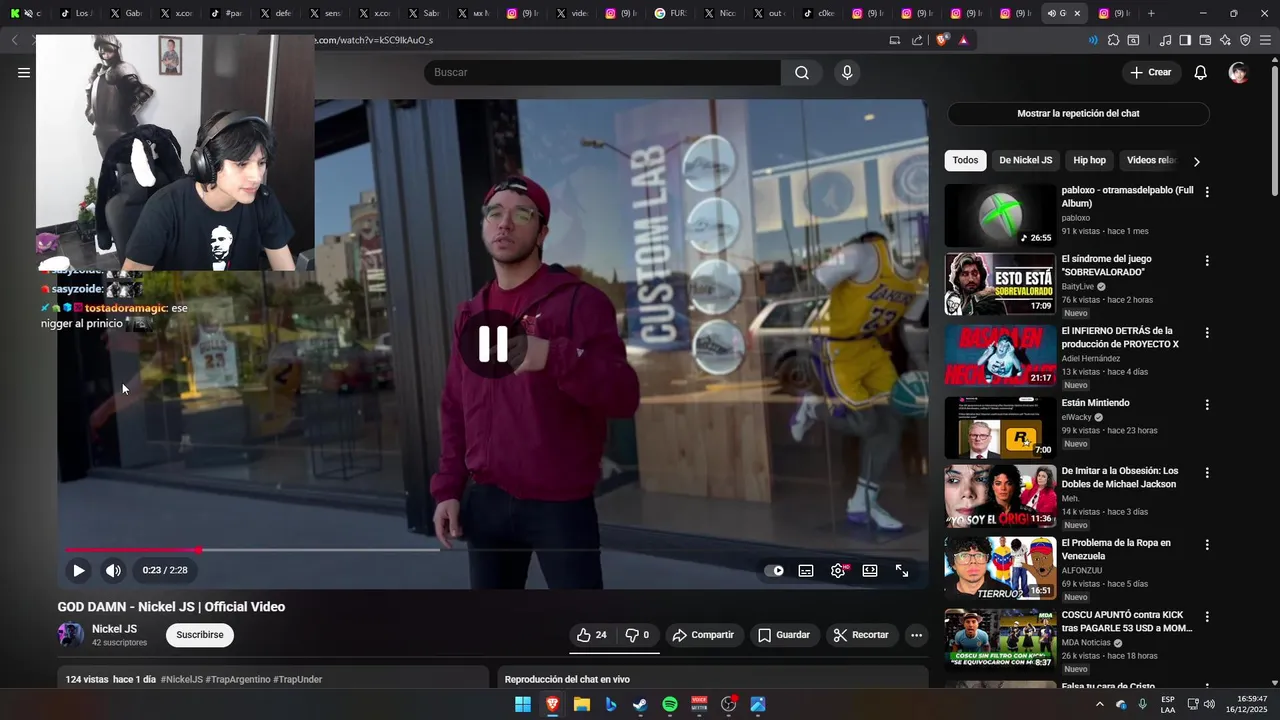Open options for El INFIERNO DETRÁS video
The height and width of the screenshot is (720, 1280).
(1207, 332)
